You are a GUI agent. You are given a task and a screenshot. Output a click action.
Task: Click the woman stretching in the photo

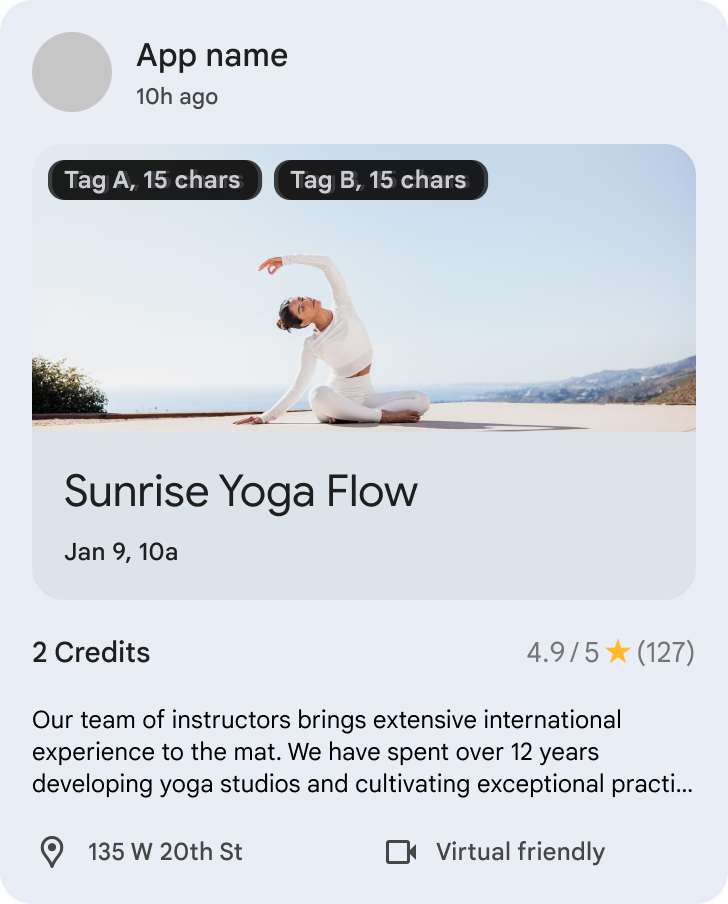336,350
